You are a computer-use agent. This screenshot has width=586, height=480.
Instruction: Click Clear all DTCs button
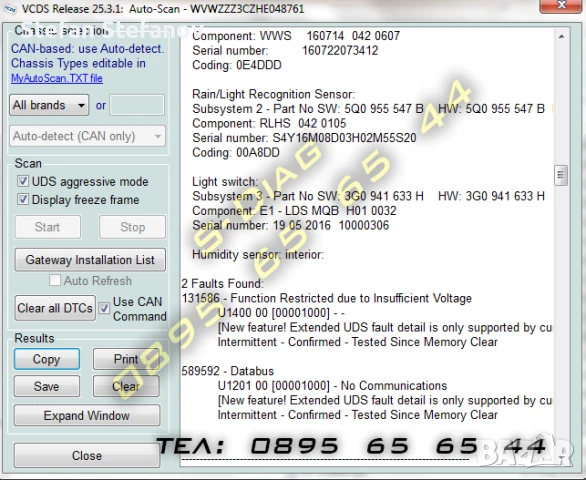click(x=55, y=308)
